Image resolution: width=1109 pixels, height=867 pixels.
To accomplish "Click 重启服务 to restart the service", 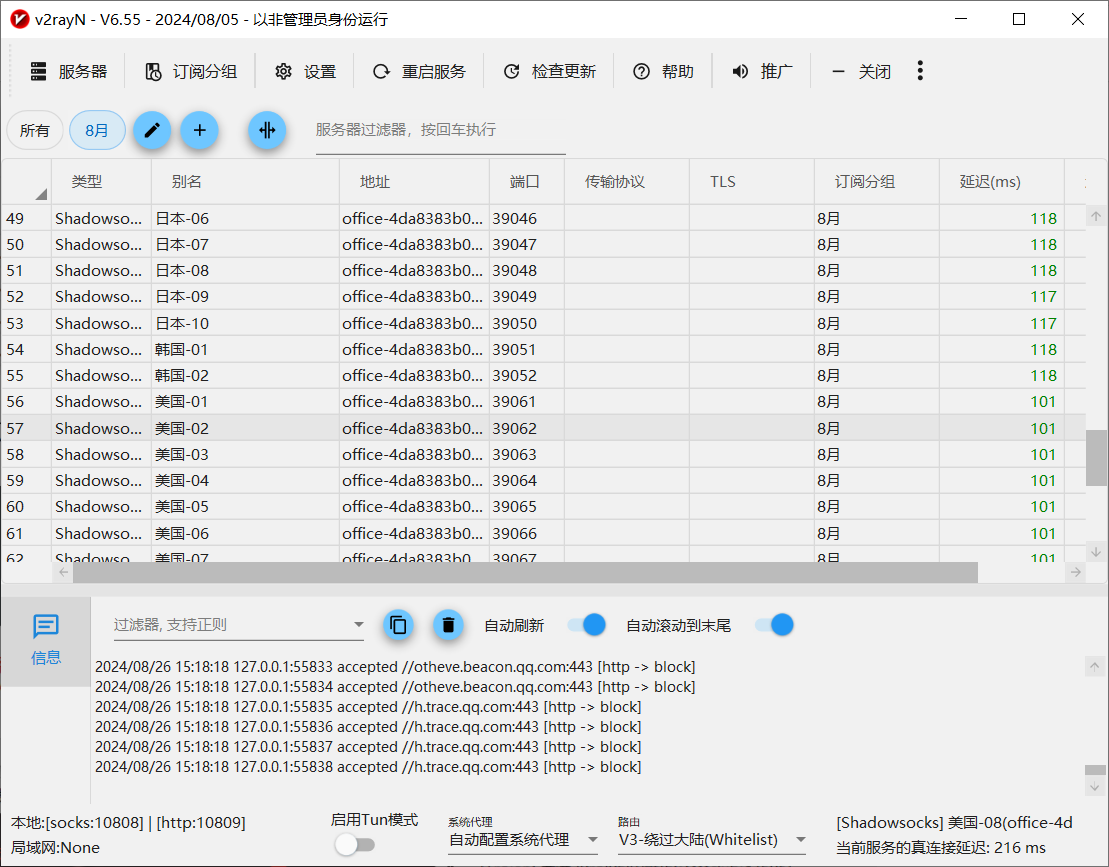I will coord(419,71).
